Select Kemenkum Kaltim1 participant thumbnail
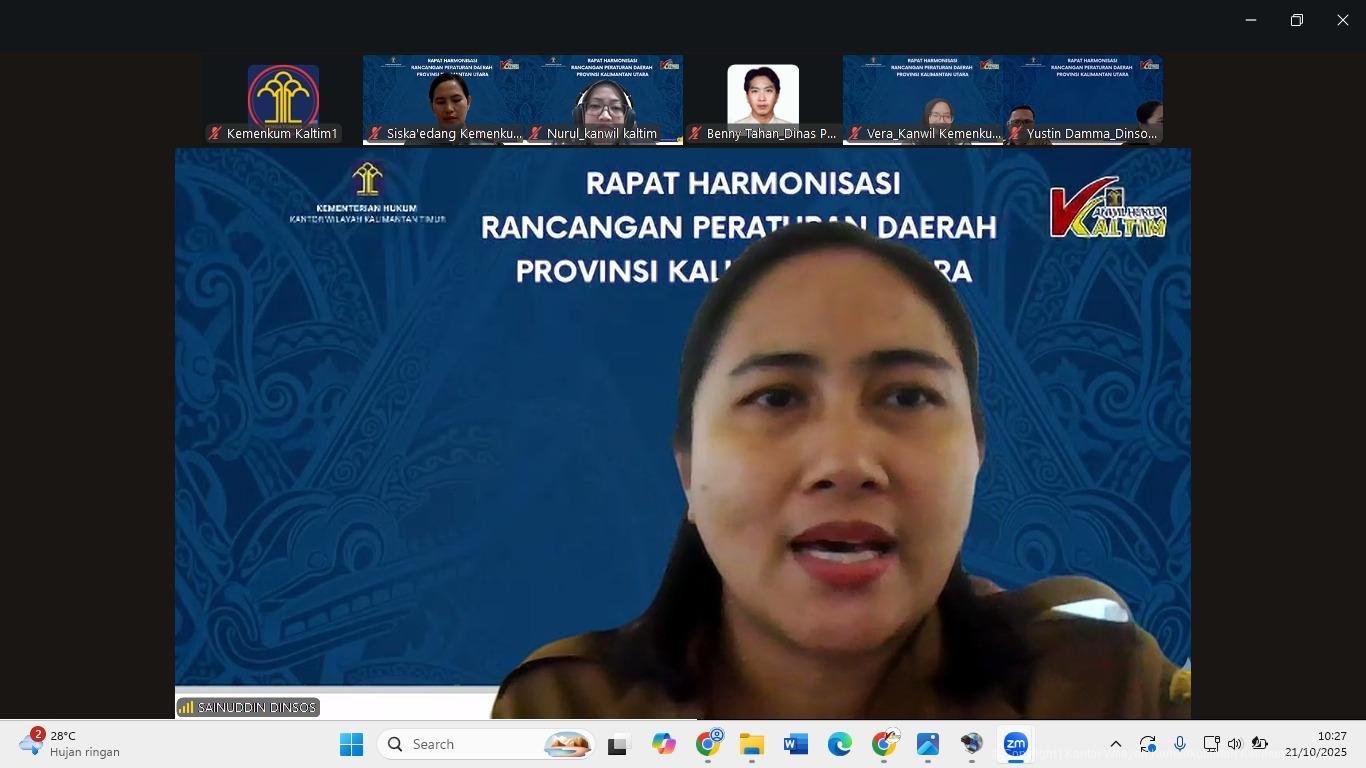Viewport: 1366px width, 768px height. [x=283, y=100]
